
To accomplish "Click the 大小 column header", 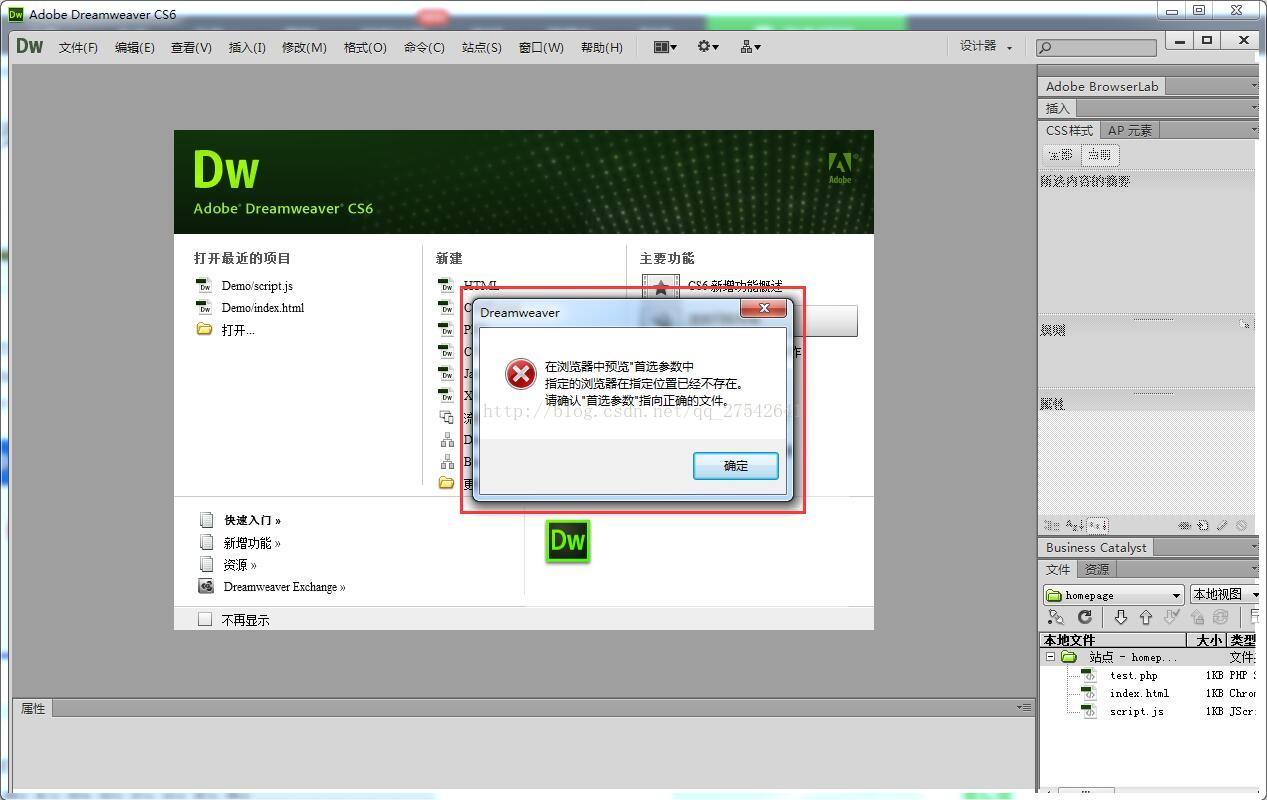I will point(1208,640).
